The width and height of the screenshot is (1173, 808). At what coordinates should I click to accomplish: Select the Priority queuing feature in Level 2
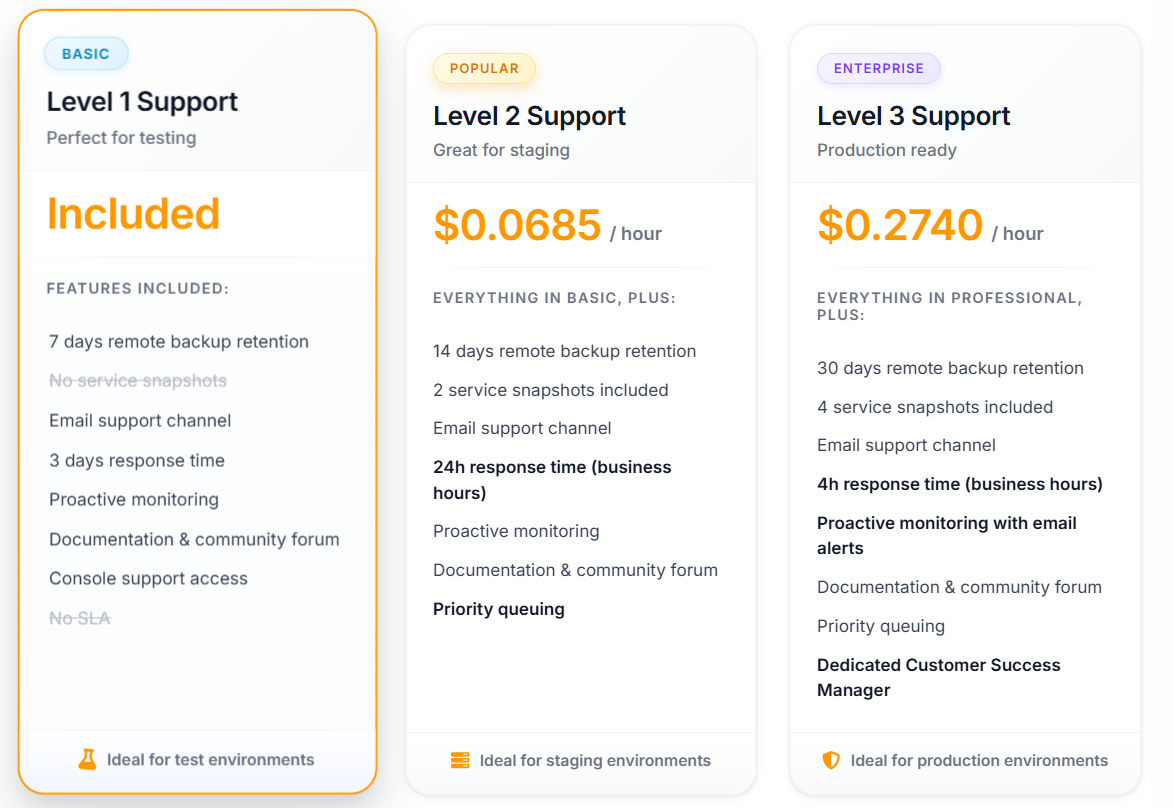[498, 609]
